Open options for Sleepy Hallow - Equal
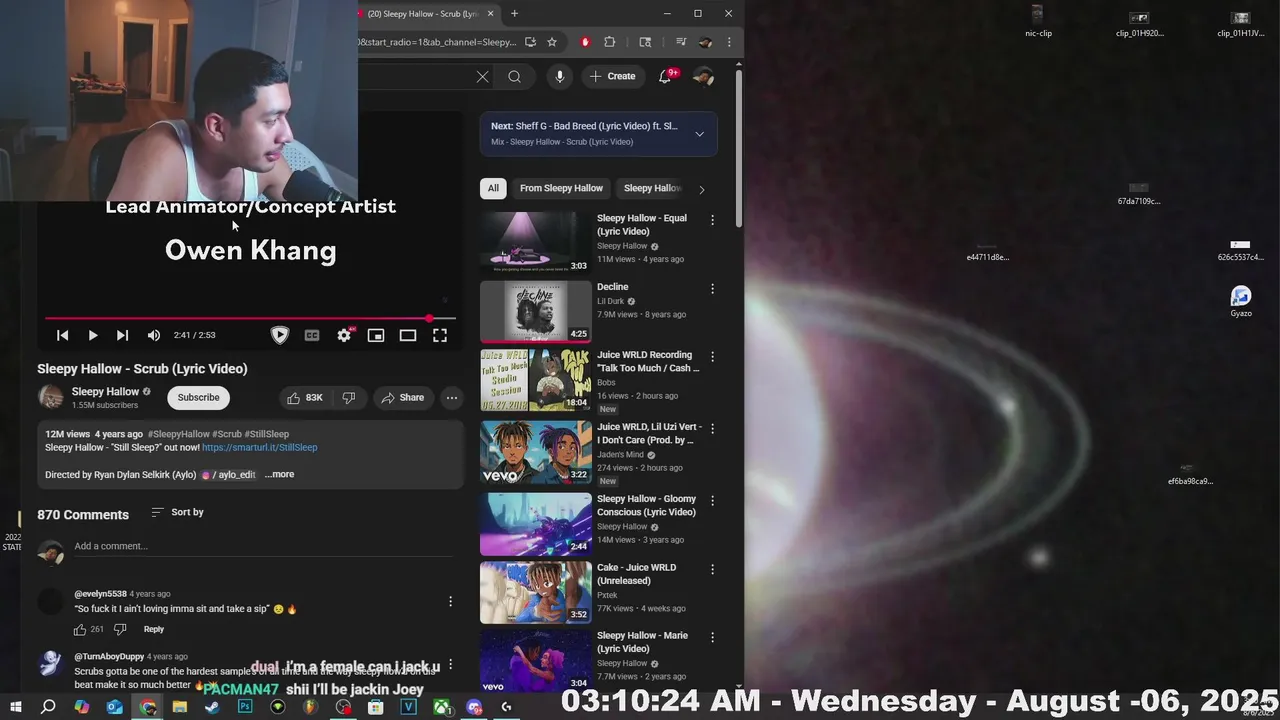This screenshot has width=1280, height=720. 712,220
